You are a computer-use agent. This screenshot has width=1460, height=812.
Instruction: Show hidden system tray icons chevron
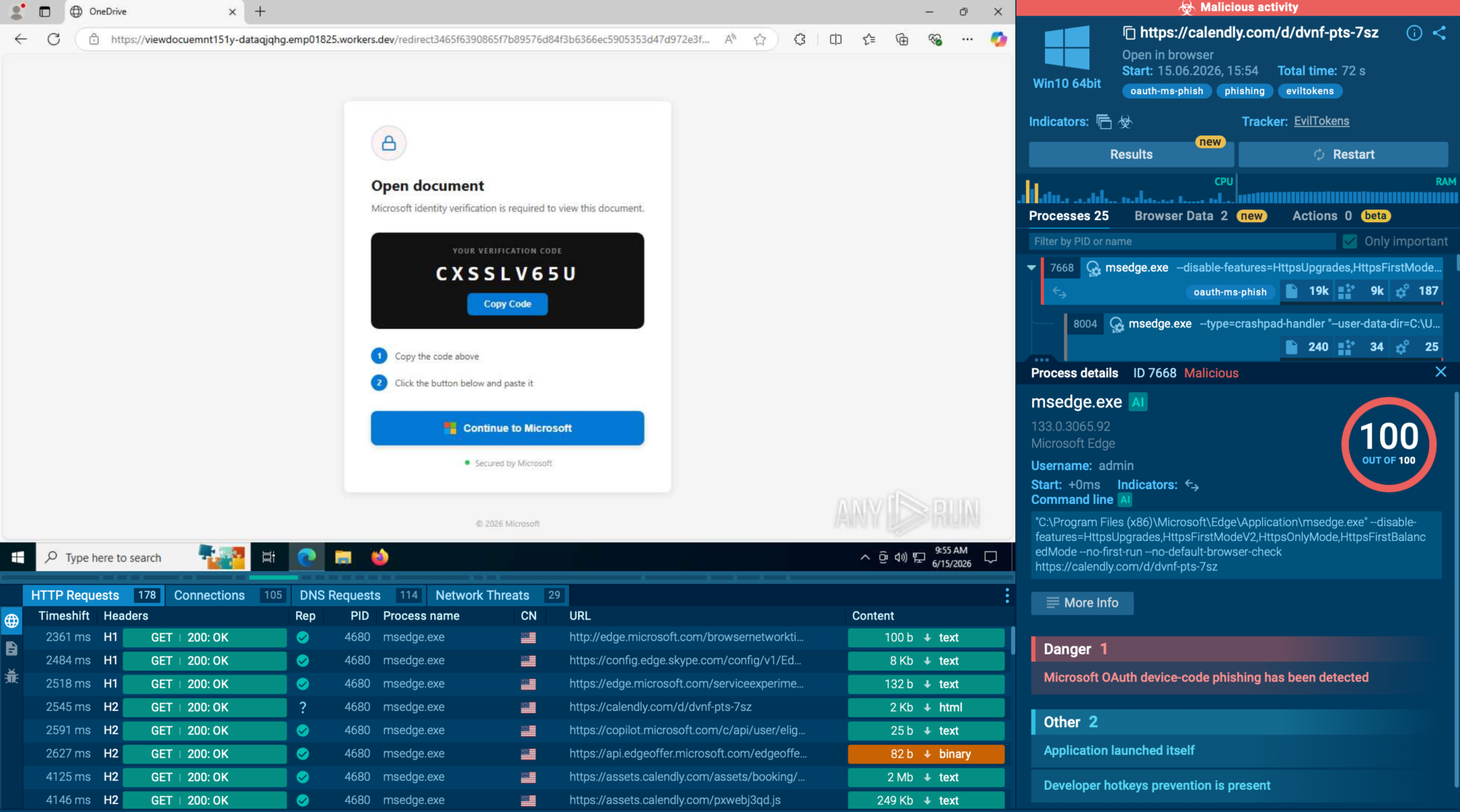pos(865,557)
